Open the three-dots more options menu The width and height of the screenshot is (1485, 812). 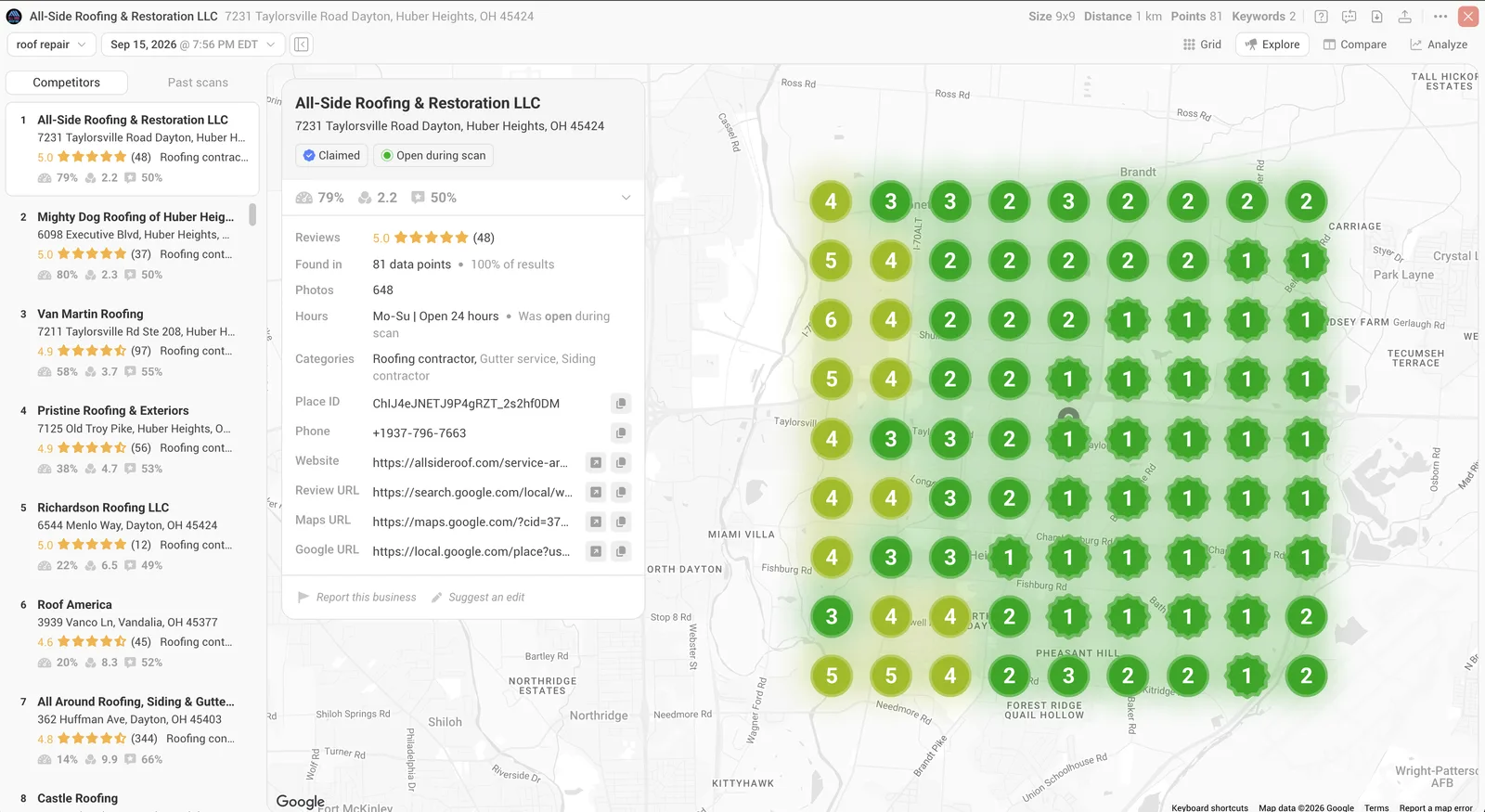click(x=1440, y=17)
